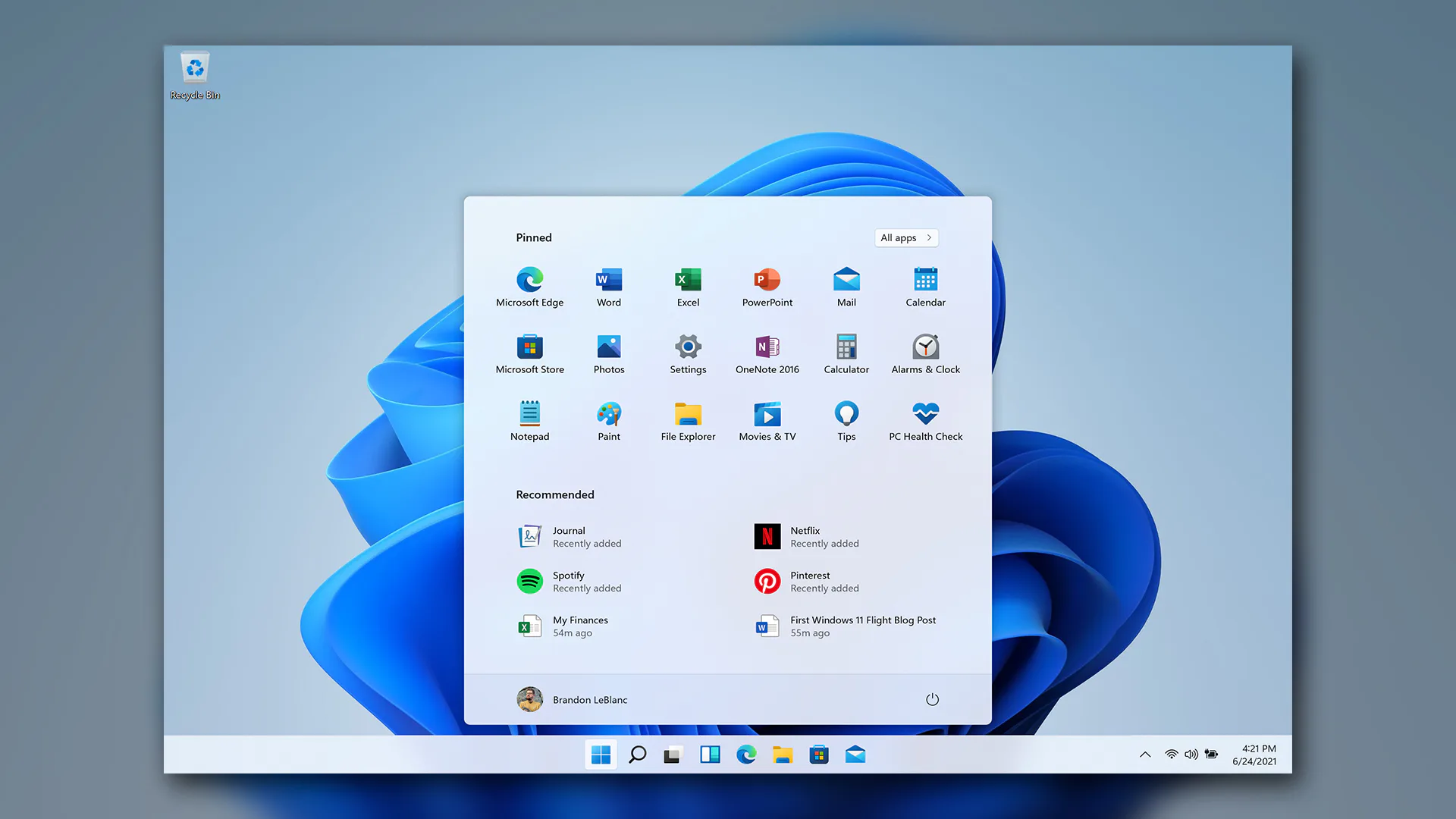1456x819 pixels.
Task: Open the clock and date display
Action: click(x=1255, y=755)
